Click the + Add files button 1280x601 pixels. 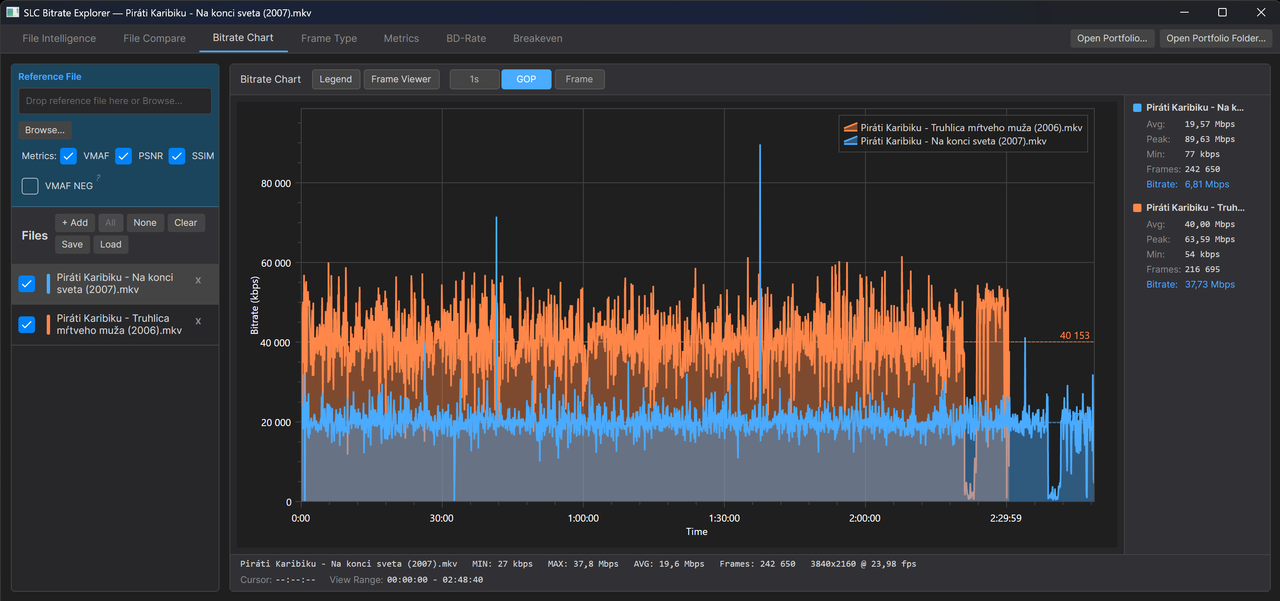[75, 223]
